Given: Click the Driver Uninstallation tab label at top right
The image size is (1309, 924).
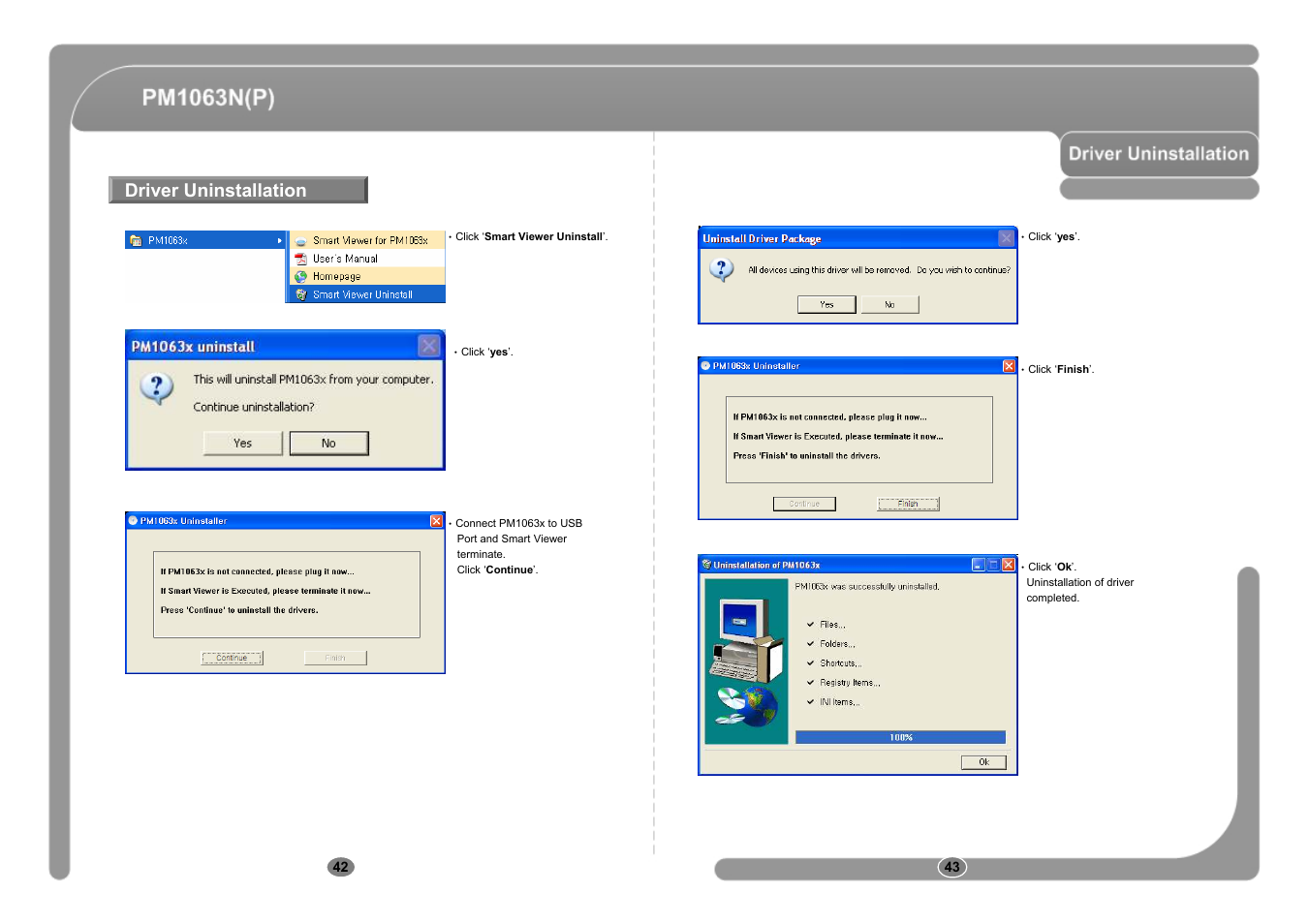Looking at the screenshot, I should 1159,154.
